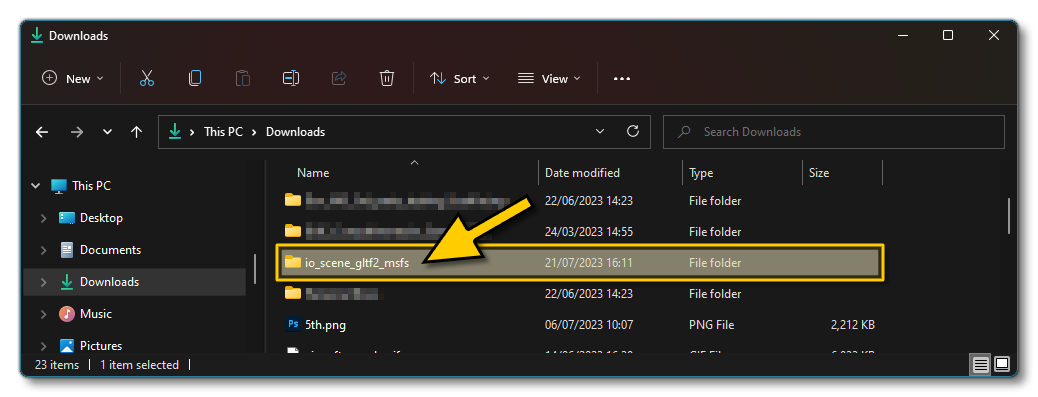Open the New item dropdown
Screen dimensions: 1038x397
73,79
